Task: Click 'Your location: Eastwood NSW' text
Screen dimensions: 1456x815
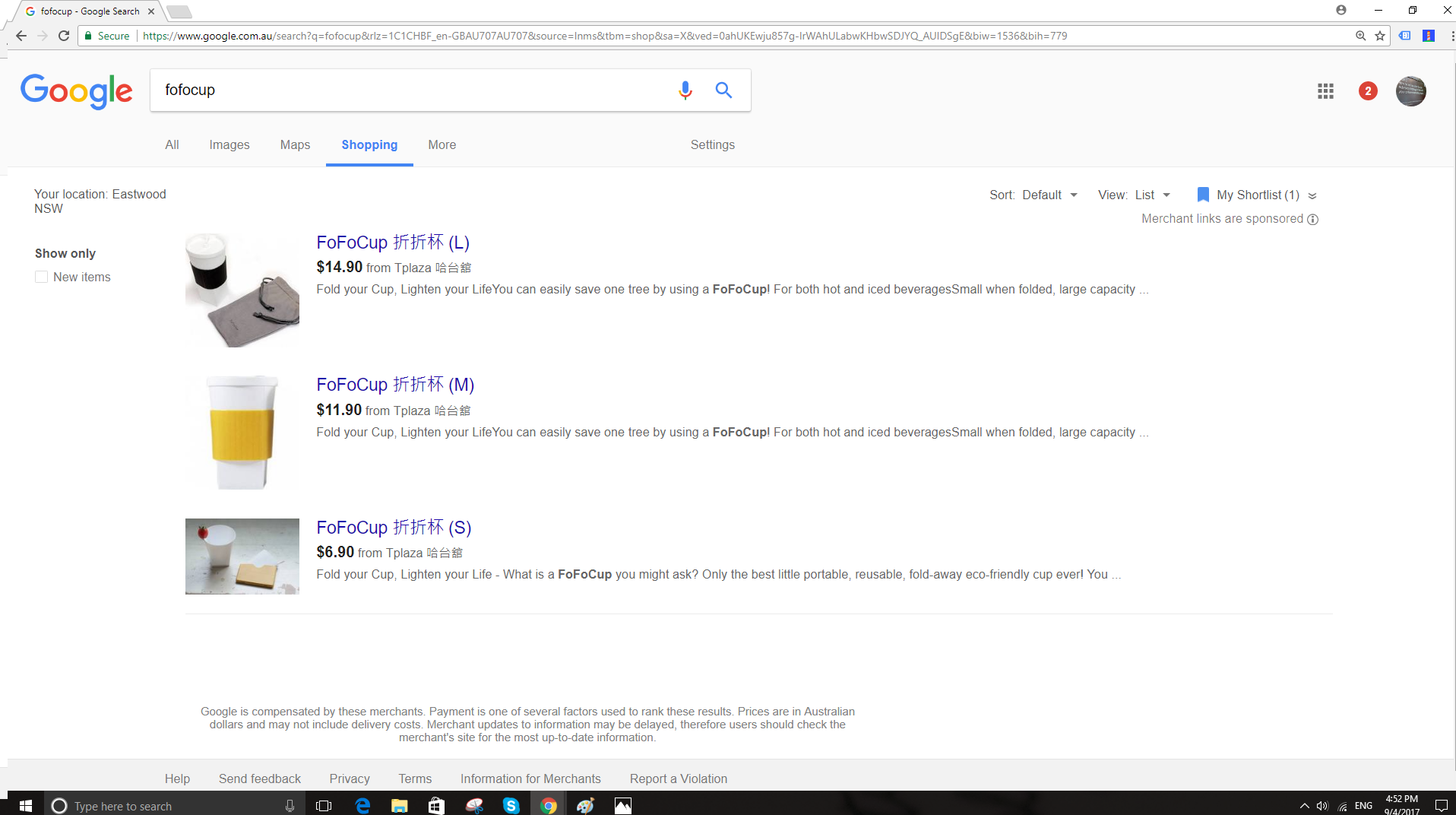Action: pos(100,201)
